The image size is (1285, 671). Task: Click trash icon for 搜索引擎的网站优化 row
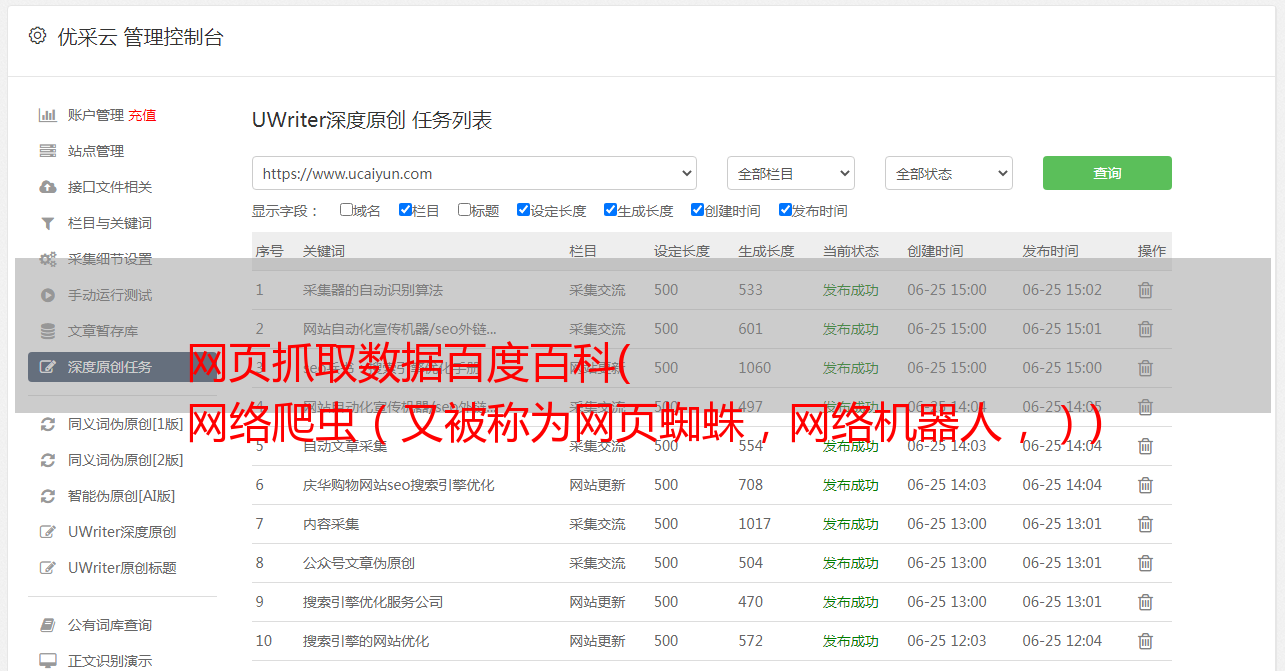click(1145, 641)
